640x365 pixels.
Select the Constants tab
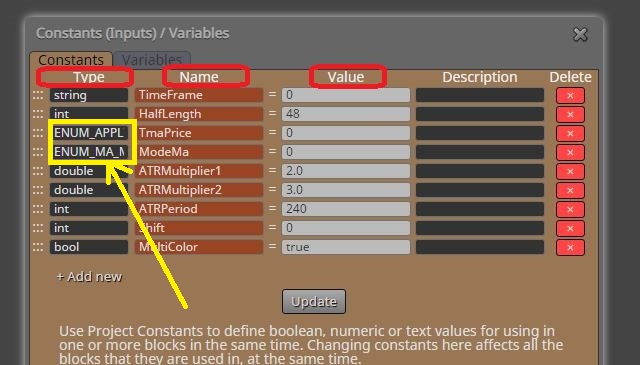(71, 60)
